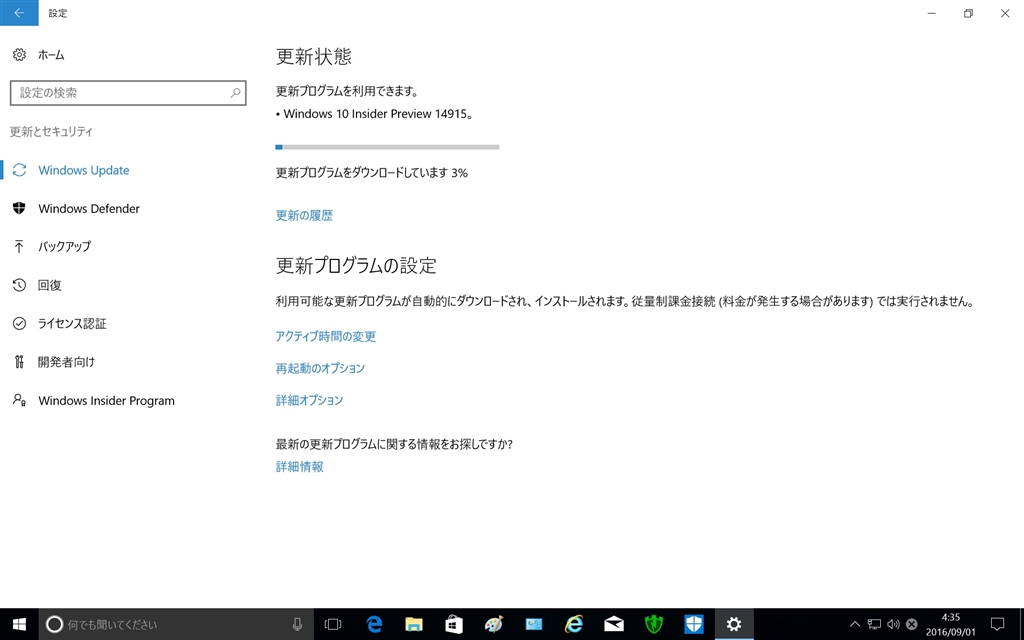Viewport: 1024px width, 640px height.
Task: Open the 更新の履歴 link
Action: tap(304, 215)
